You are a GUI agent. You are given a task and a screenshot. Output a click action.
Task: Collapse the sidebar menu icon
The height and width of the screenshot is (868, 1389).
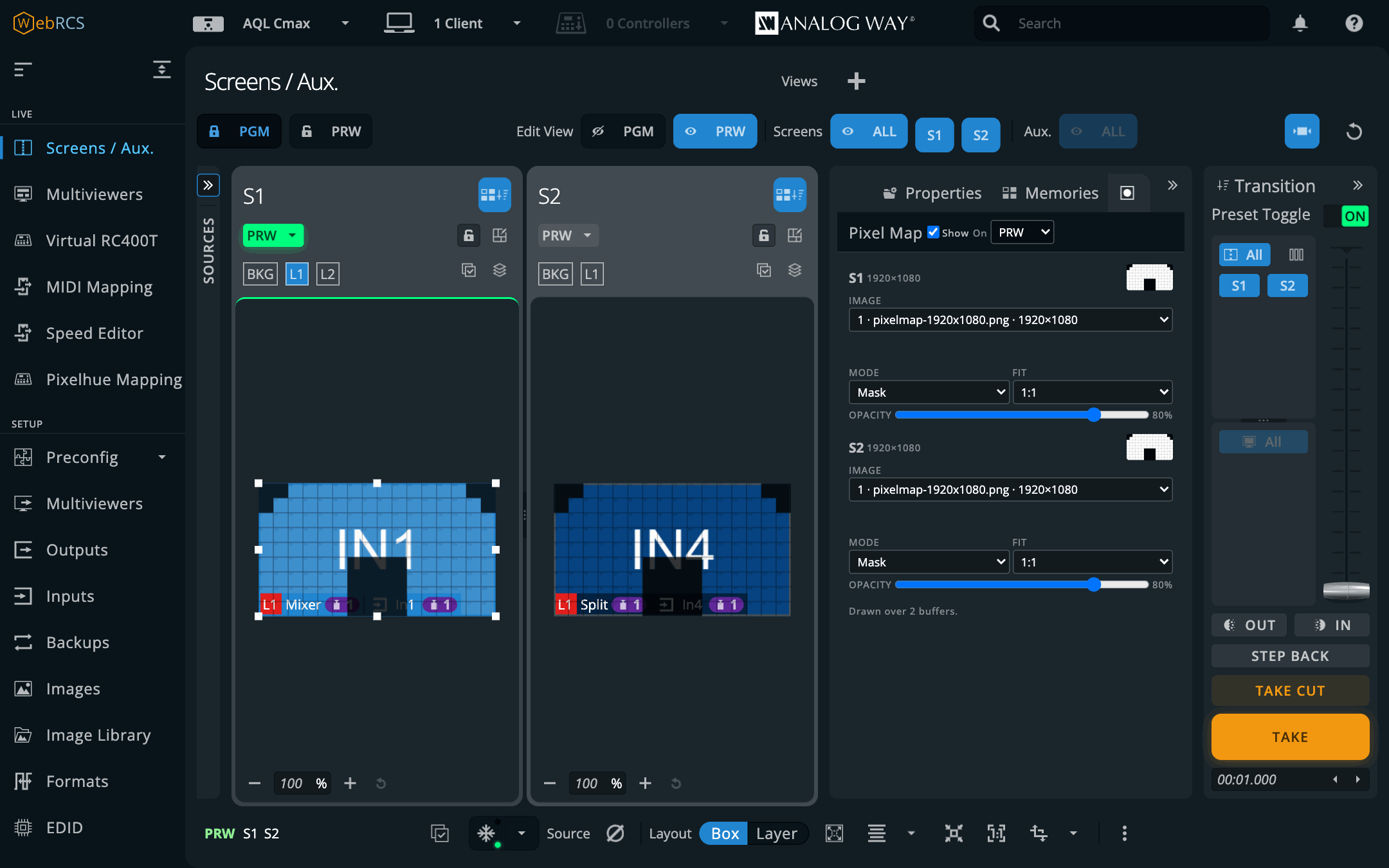point(23,69)
